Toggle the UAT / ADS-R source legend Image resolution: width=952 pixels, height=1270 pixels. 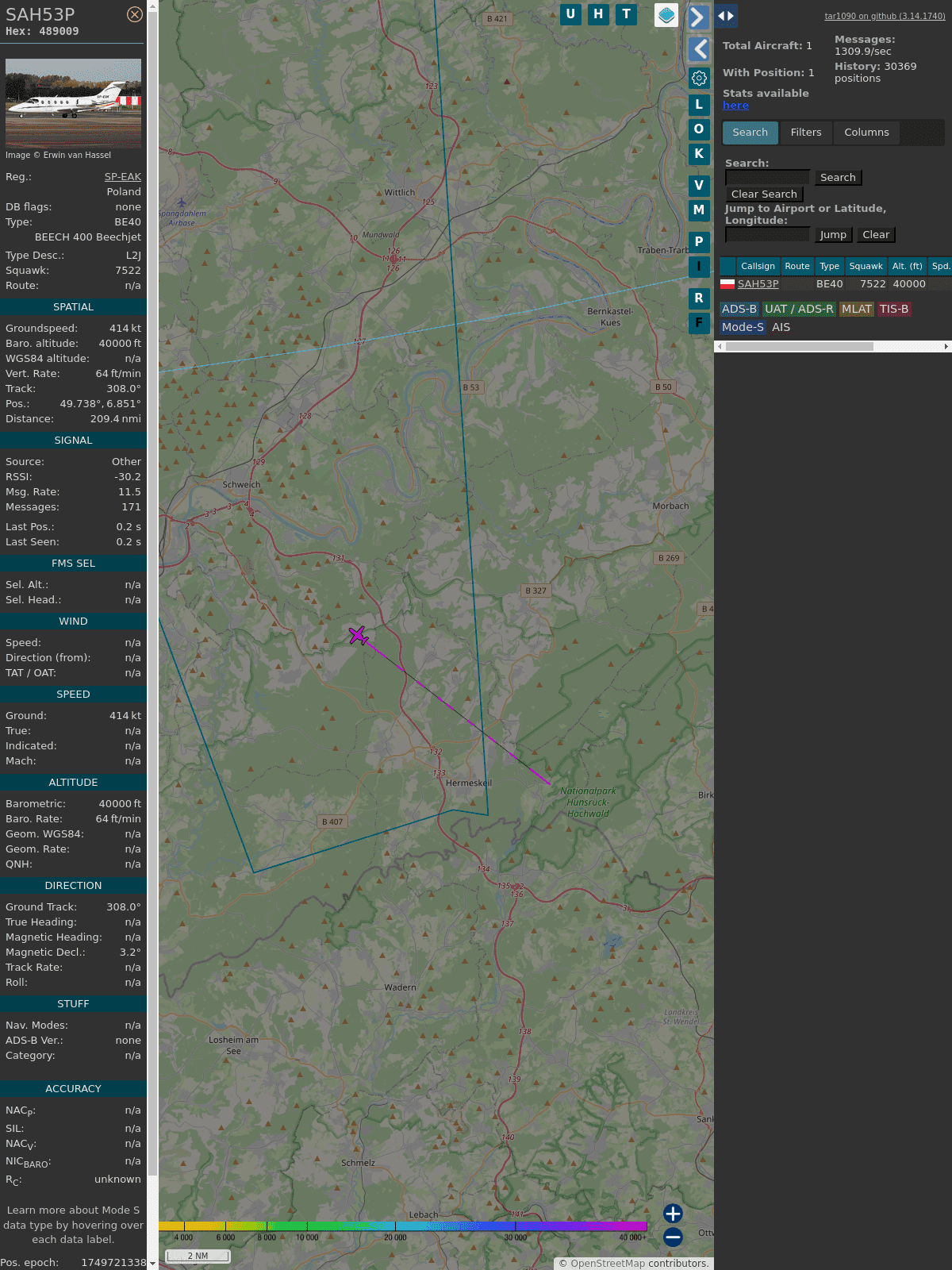[799, 310]
